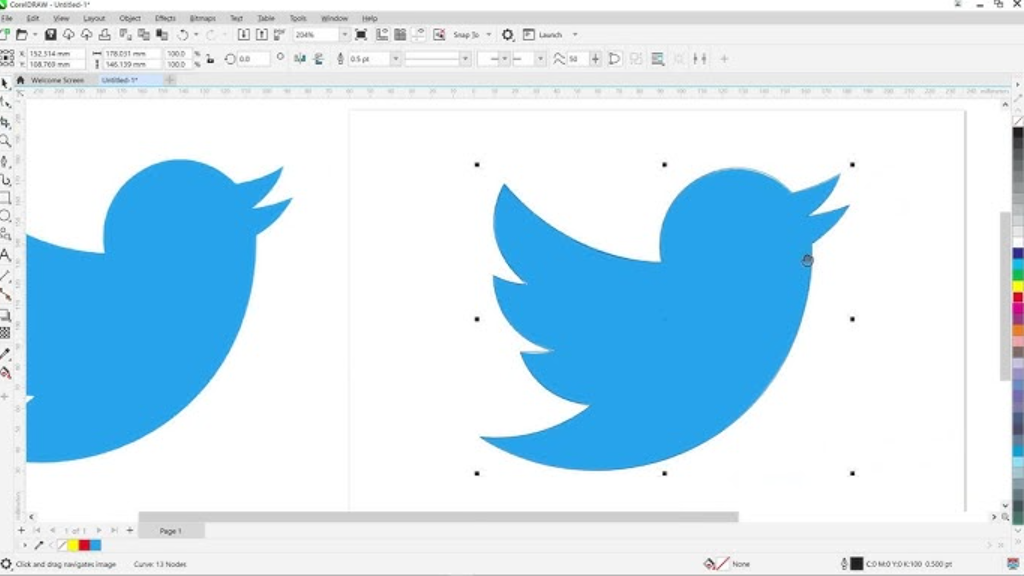The height and width of the screenshot is (576, 1024).
Task: Open the Welcome Screen home icon
Action: point(20,80)
